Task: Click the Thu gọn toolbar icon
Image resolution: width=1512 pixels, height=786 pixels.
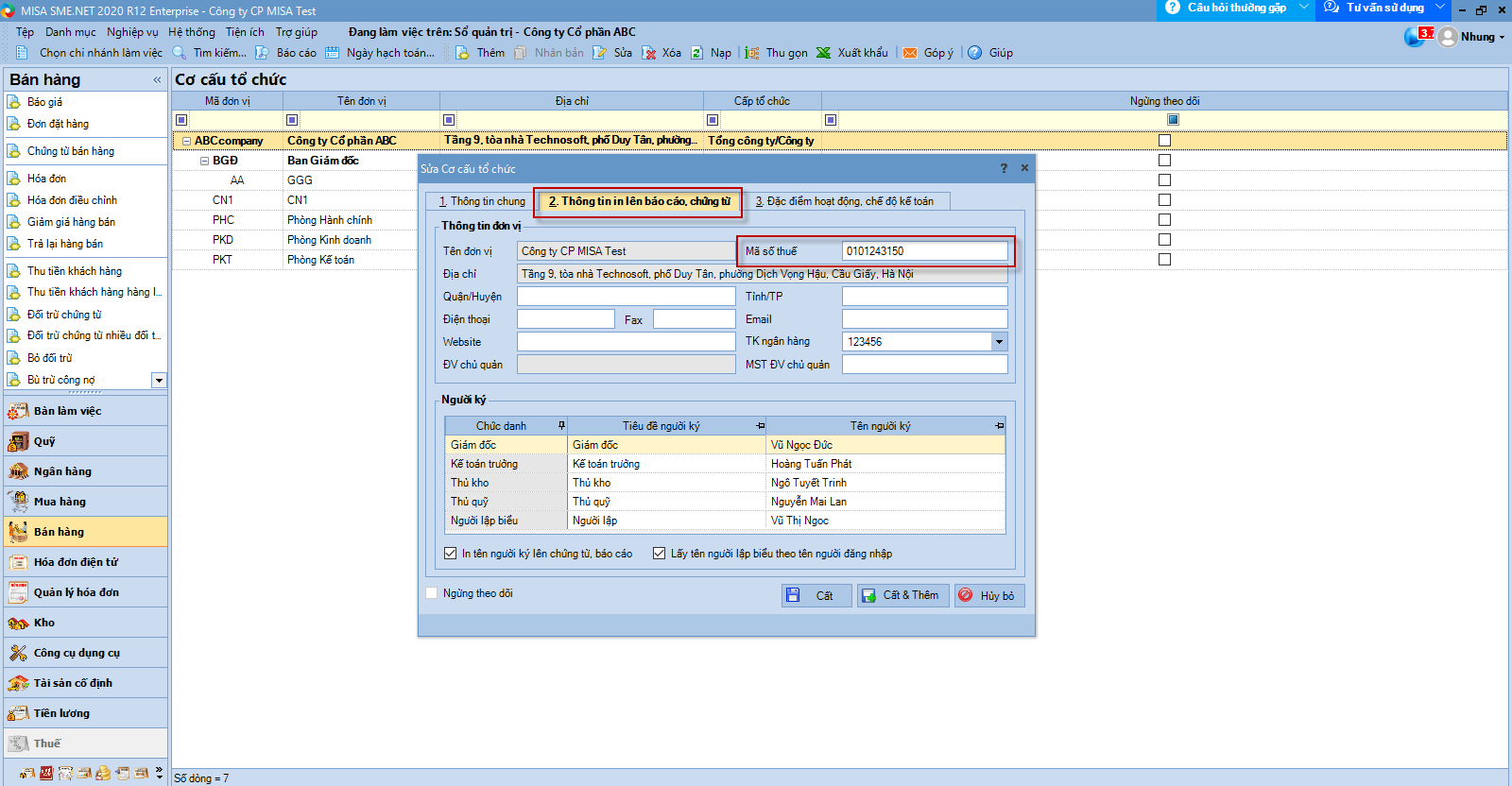Action: coord(752,53)
